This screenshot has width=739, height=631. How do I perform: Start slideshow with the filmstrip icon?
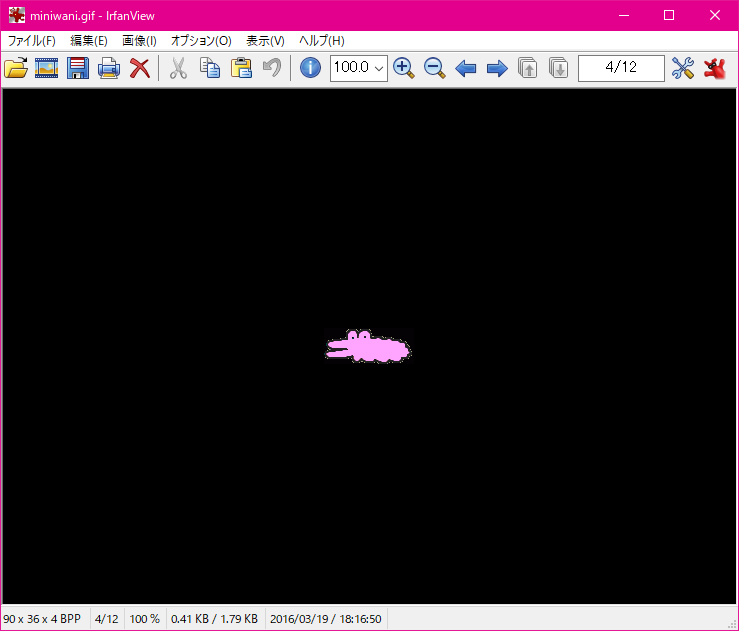47,68
